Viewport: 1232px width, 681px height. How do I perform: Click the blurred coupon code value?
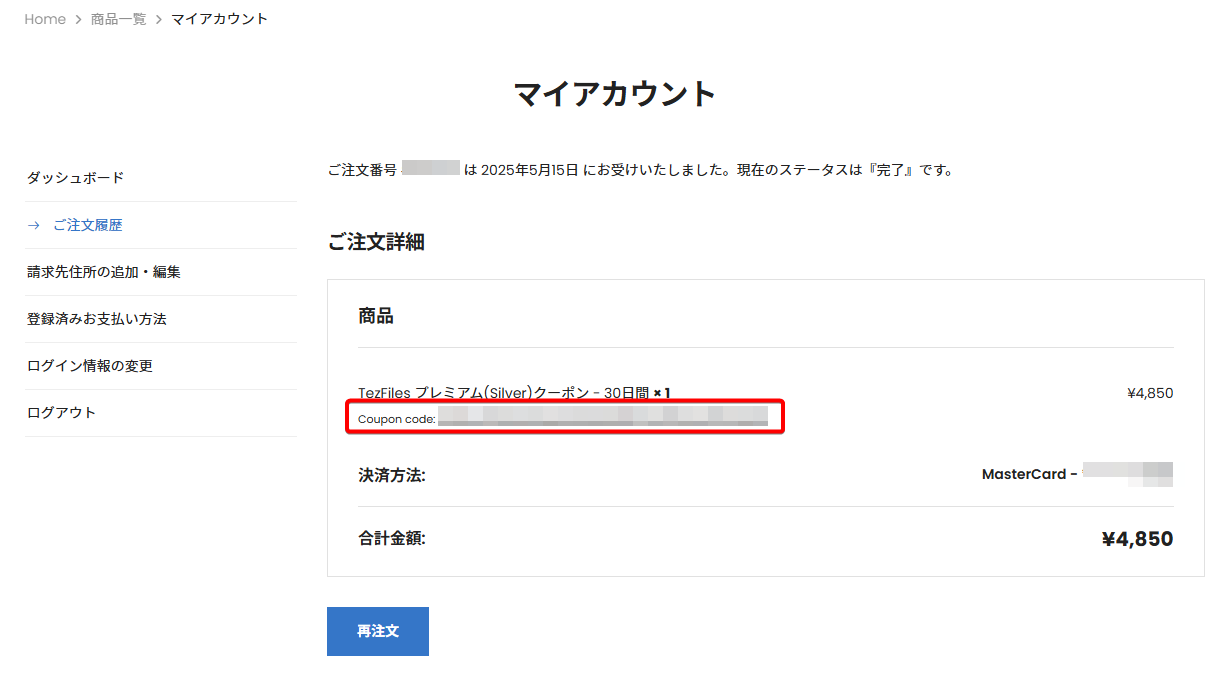pos(602,417)
